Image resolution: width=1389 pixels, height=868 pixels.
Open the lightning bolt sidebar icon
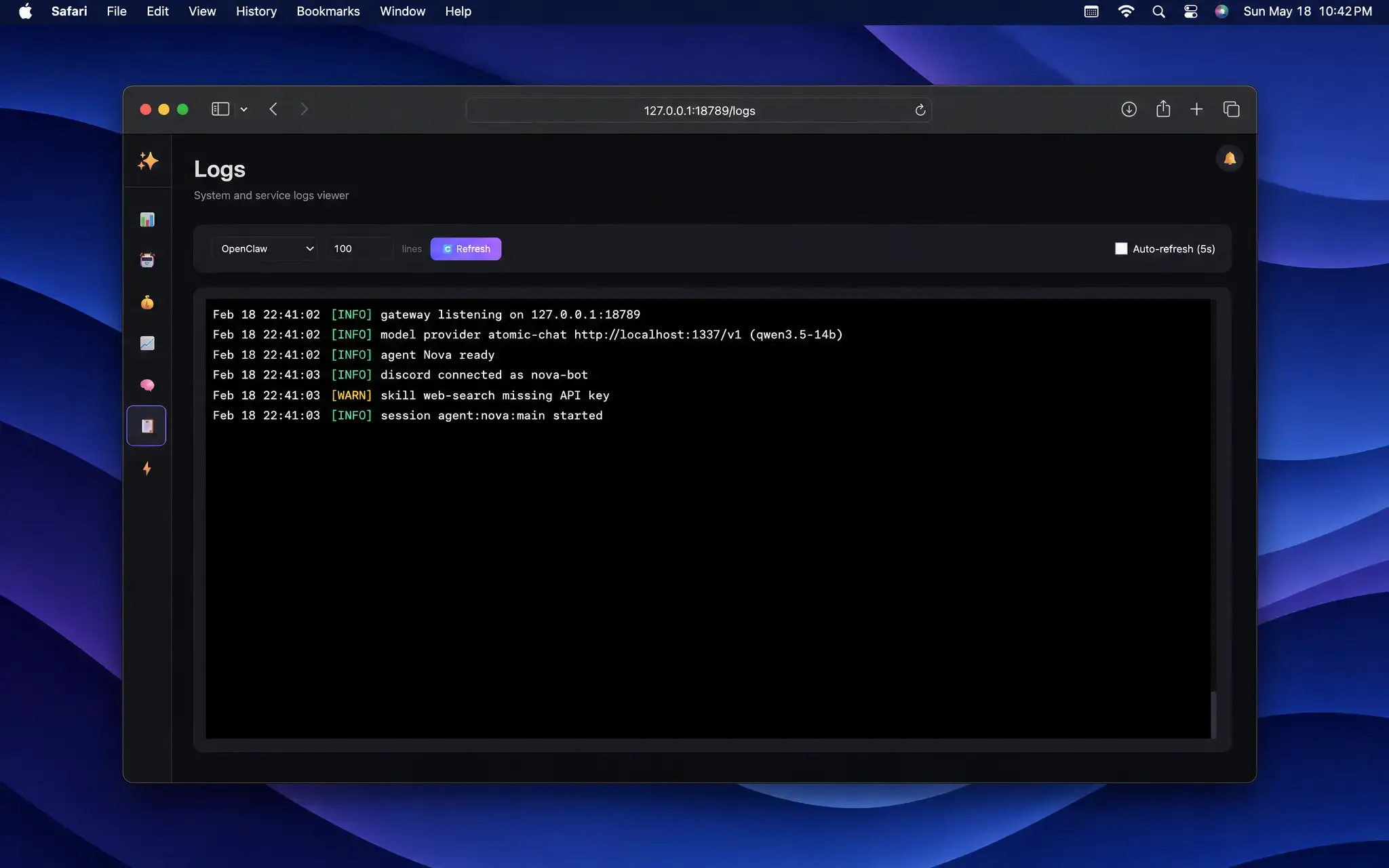147,468
